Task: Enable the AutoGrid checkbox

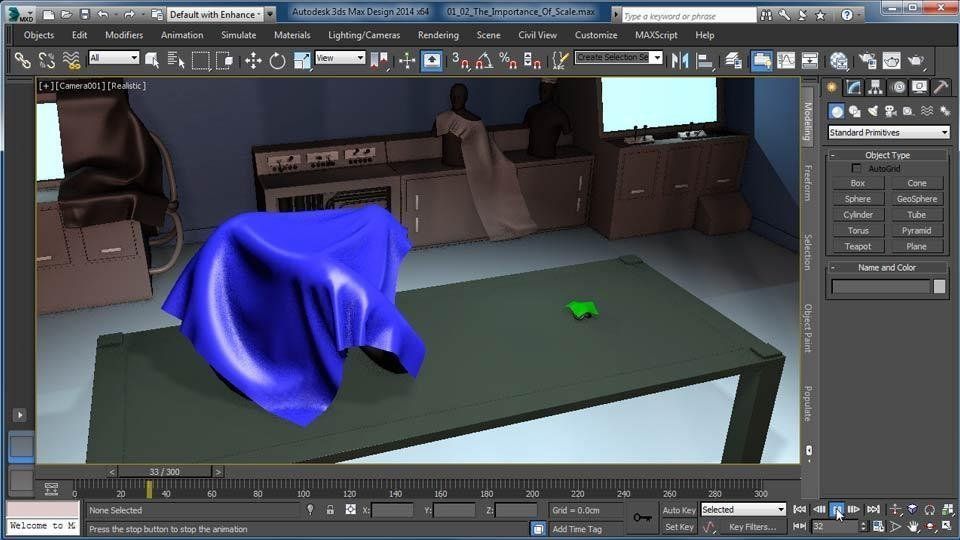Action: click(x=856, y=168)
